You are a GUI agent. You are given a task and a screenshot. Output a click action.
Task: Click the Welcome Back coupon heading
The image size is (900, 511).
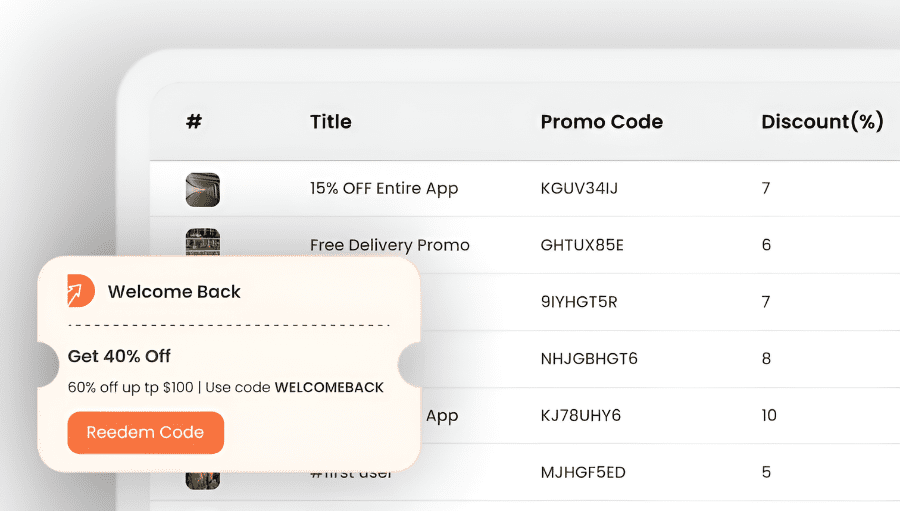pos(174,292)
